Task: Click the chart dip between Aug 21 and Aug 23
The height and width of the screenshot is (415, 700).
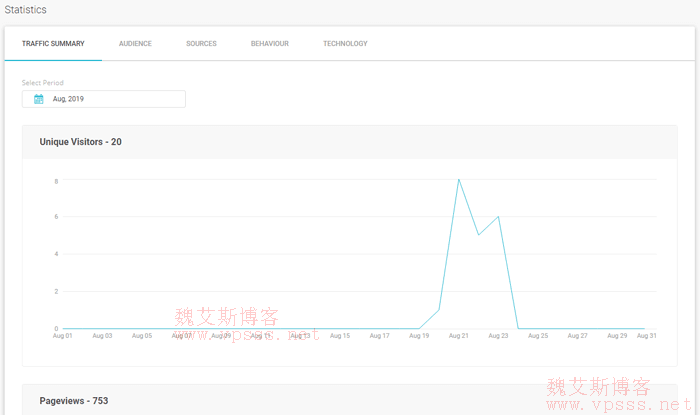Action: [478, 235]
